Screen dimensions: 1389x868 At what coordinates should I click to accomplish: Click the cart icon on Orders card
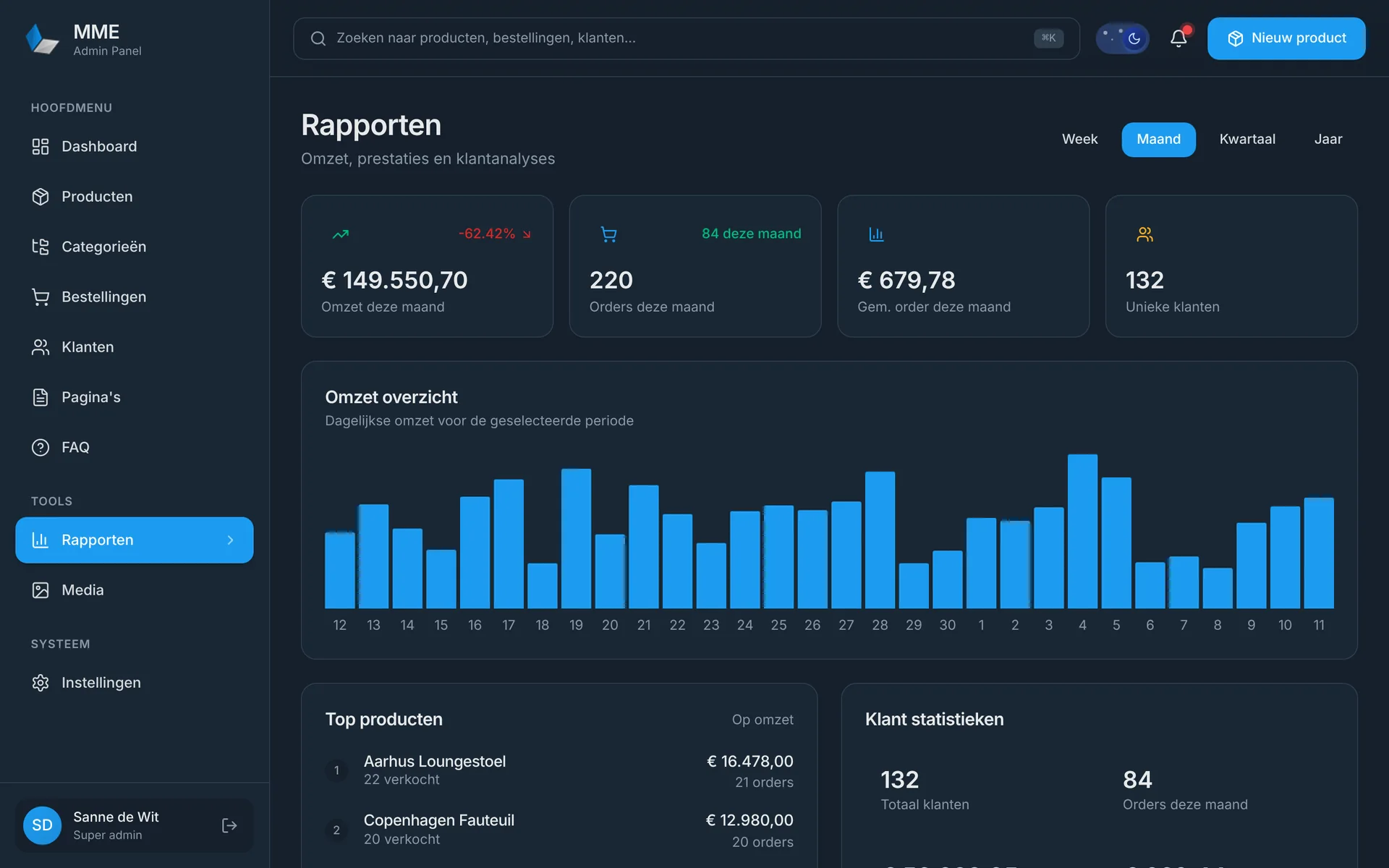point(609,234)
